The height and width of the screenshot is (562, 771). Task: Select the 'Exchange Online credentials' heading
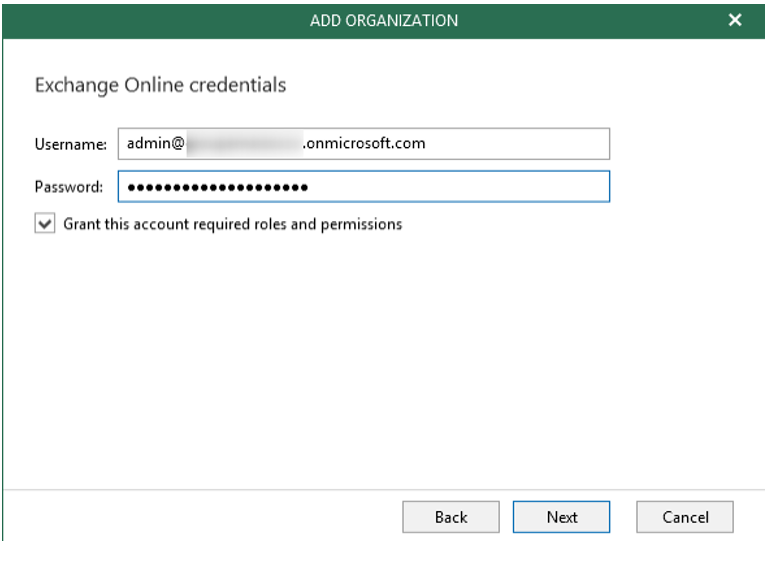tap(160, 85)
